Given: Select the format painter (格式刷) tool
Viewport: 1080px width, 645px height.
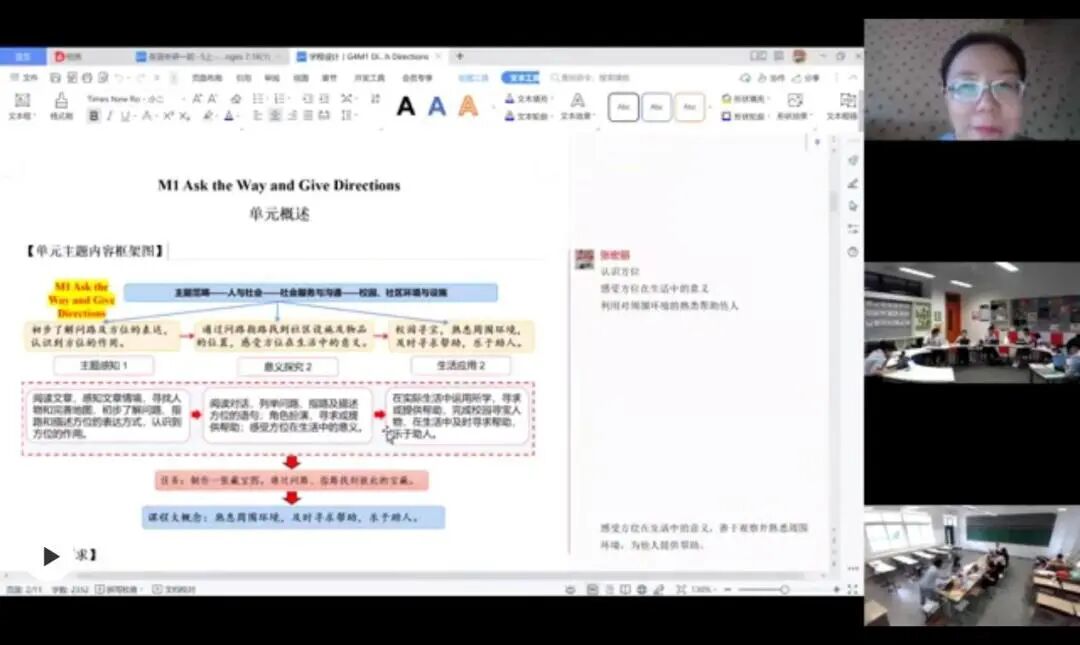Looking at the screenshot, I should (61, 107).
